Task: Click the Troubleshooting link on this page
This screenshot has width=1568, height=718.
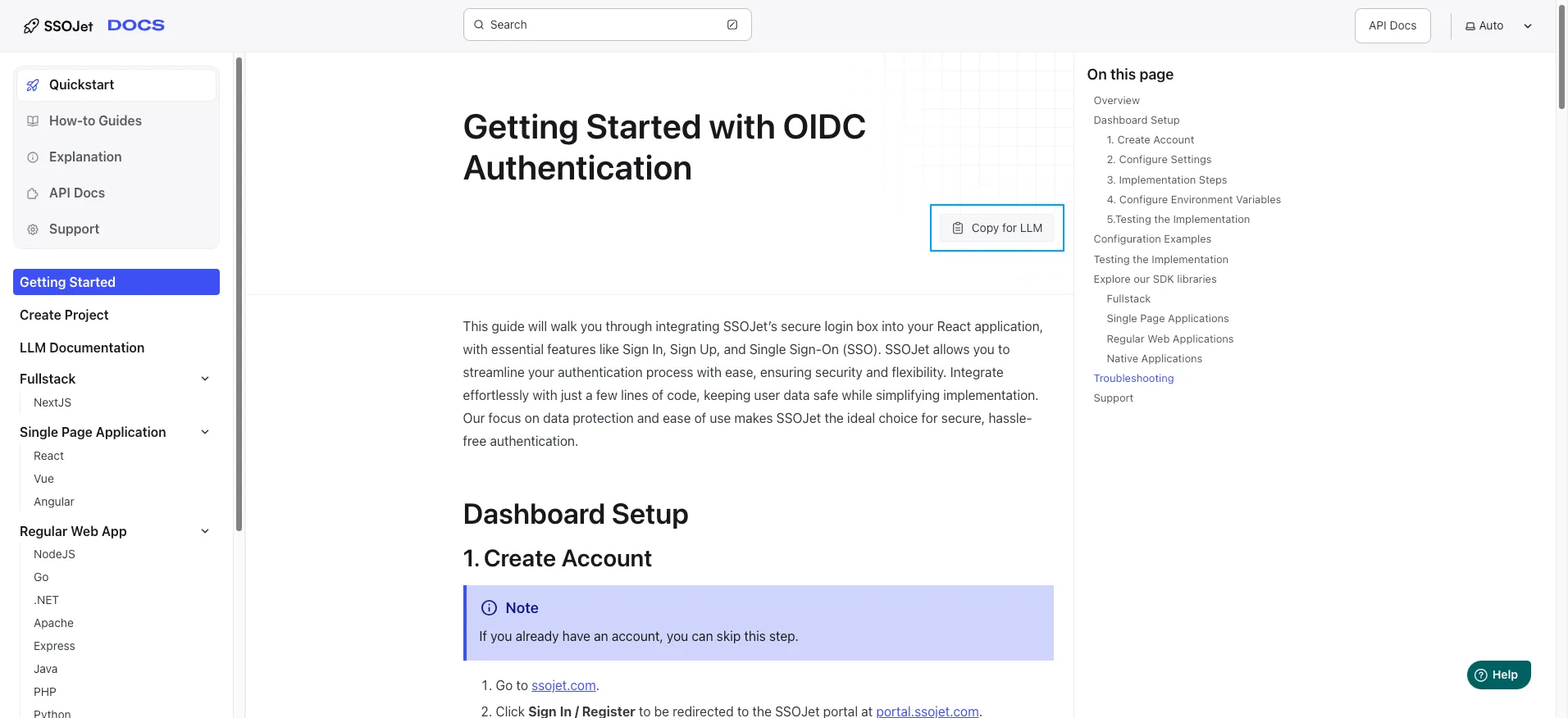Action: point(1133,378)
